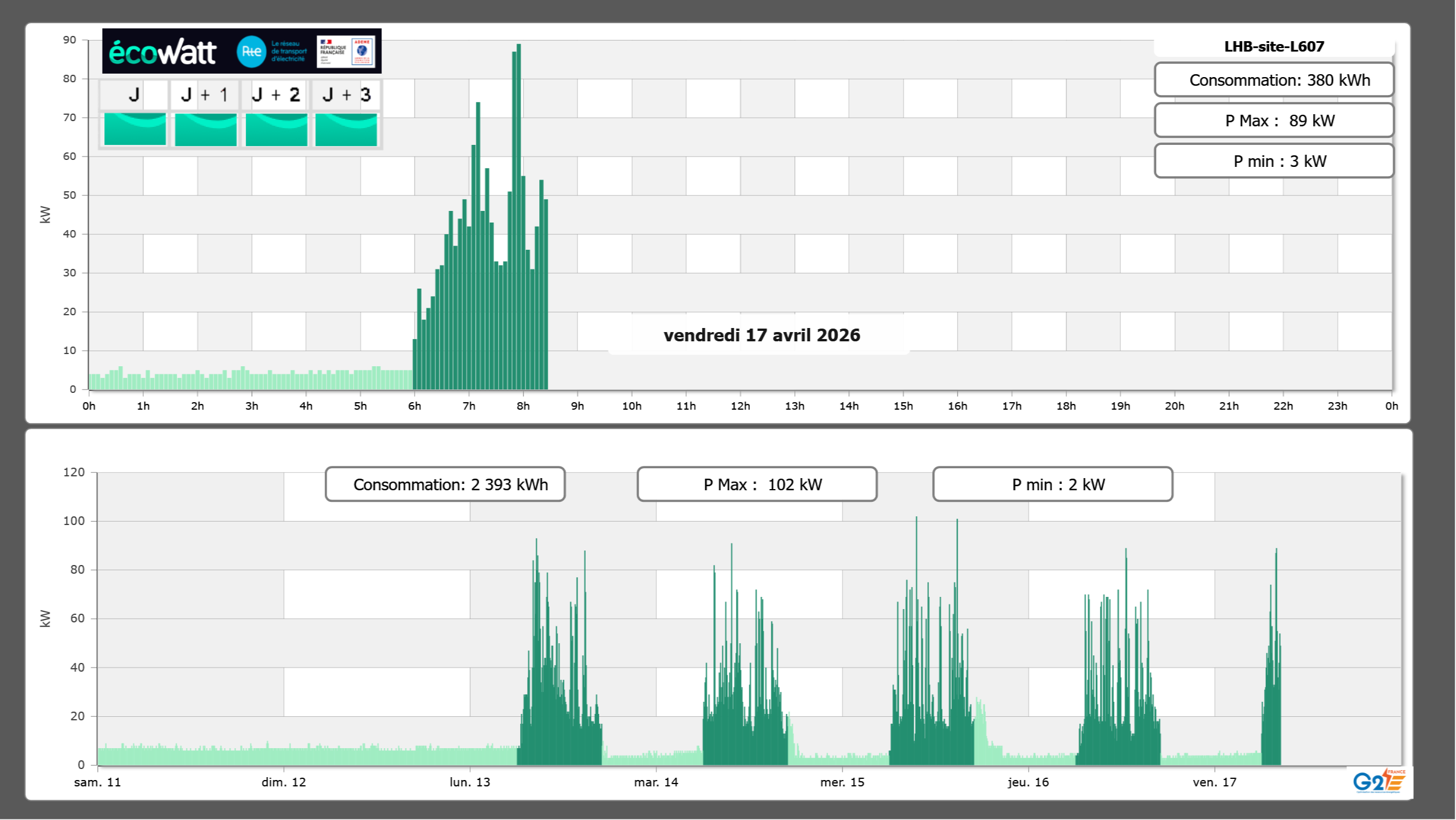Click the green signal icon under J + 1

205,129
